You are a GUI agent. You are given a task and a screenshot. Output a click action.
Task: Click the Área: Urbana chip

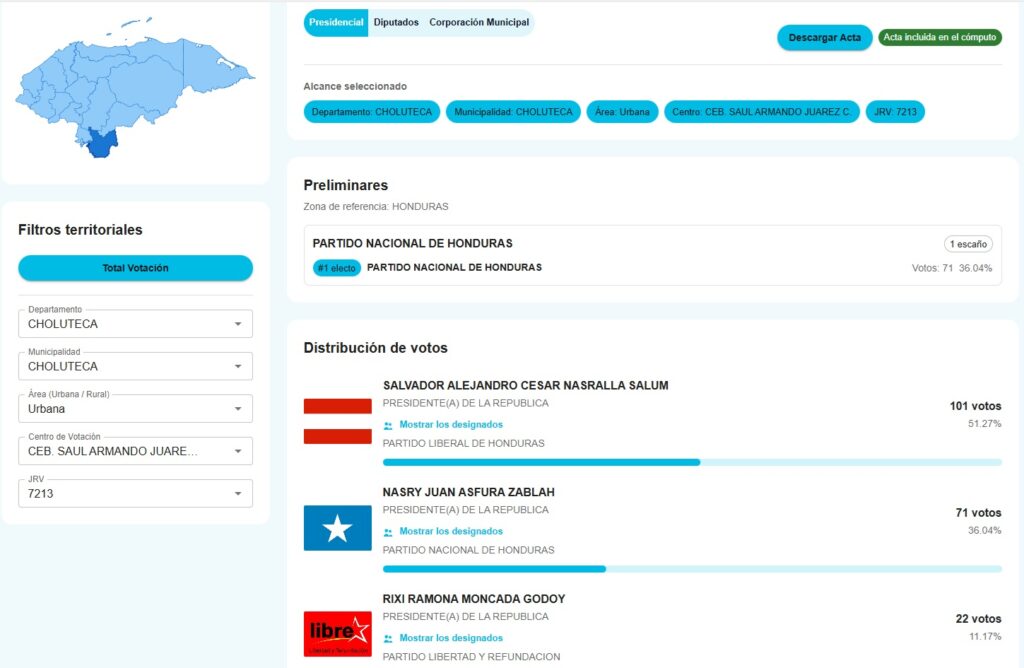click(622, 112)
